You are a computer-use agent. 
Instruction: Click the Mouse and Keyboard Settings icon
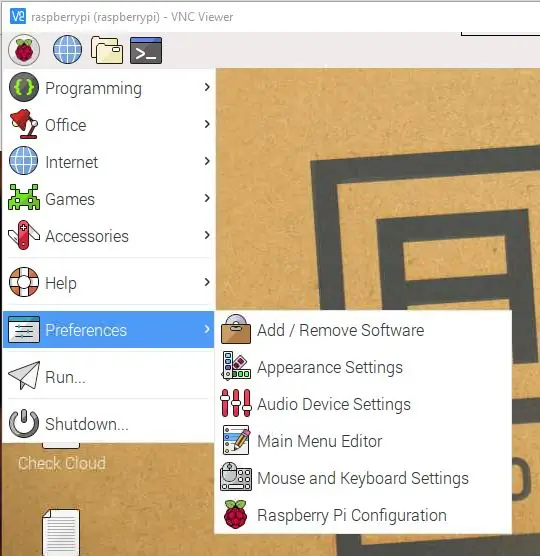236,477
